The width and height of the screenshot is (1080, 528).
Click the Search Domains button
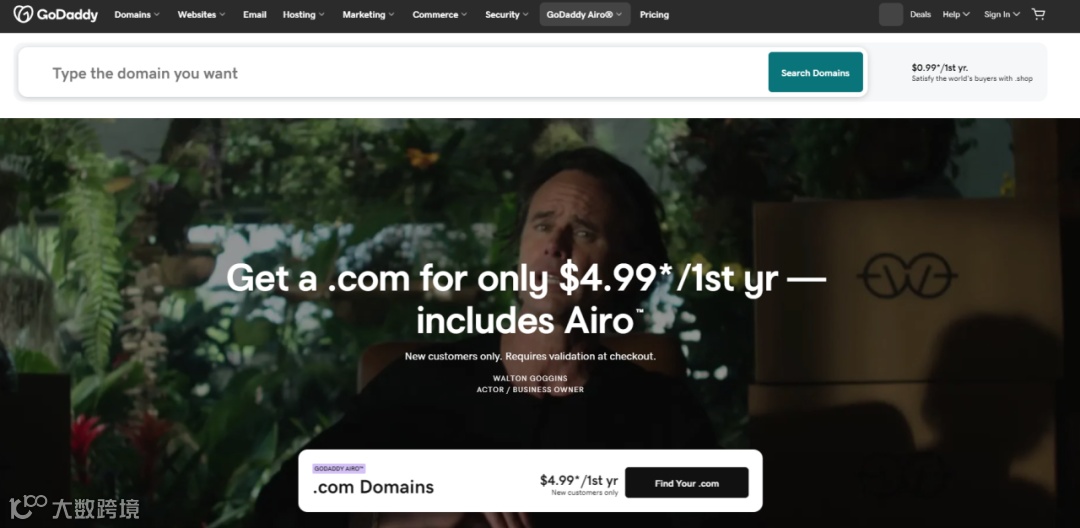(x=816, y=72)
